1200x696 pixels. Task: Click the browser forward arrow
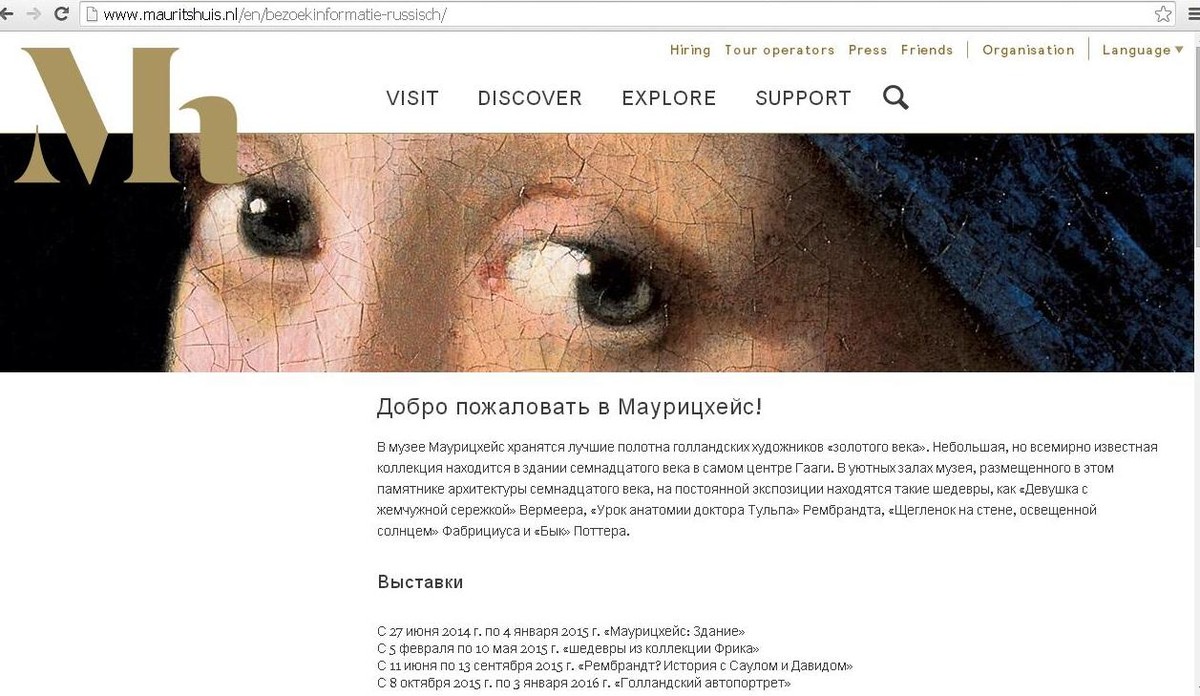(35, 14)
